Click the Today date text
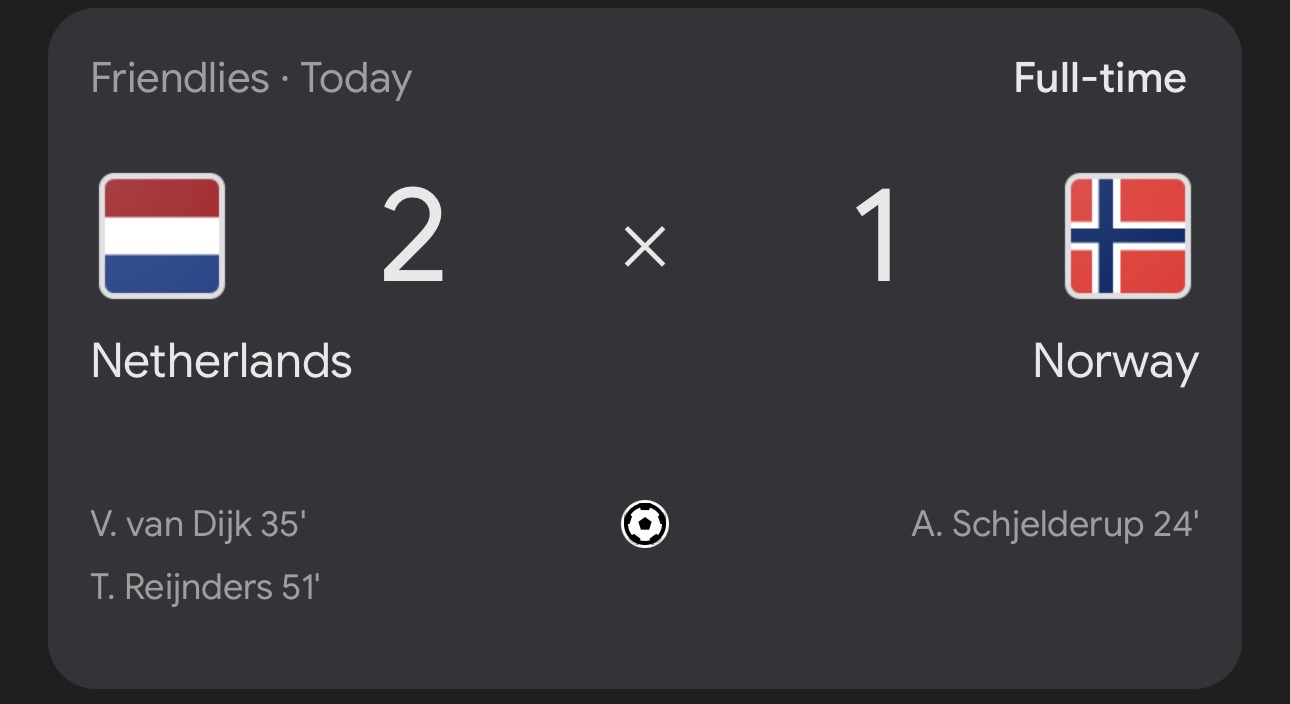1290x704 pixels. point(356,78)
